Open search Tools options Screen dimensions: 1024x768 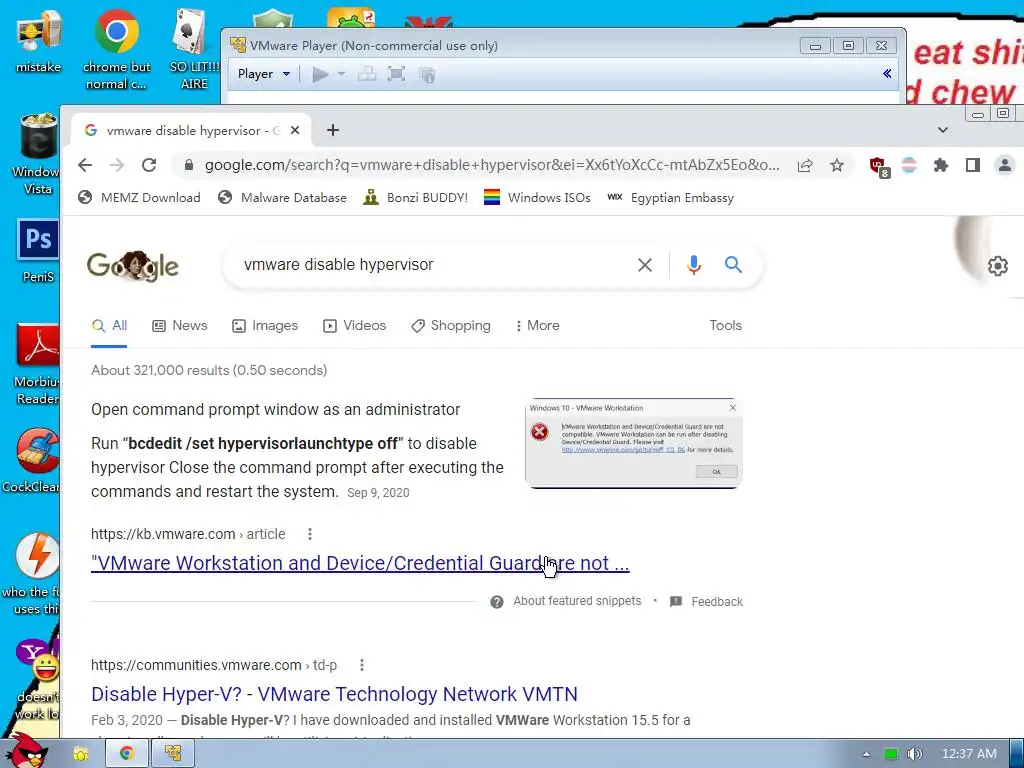[726, 325]
